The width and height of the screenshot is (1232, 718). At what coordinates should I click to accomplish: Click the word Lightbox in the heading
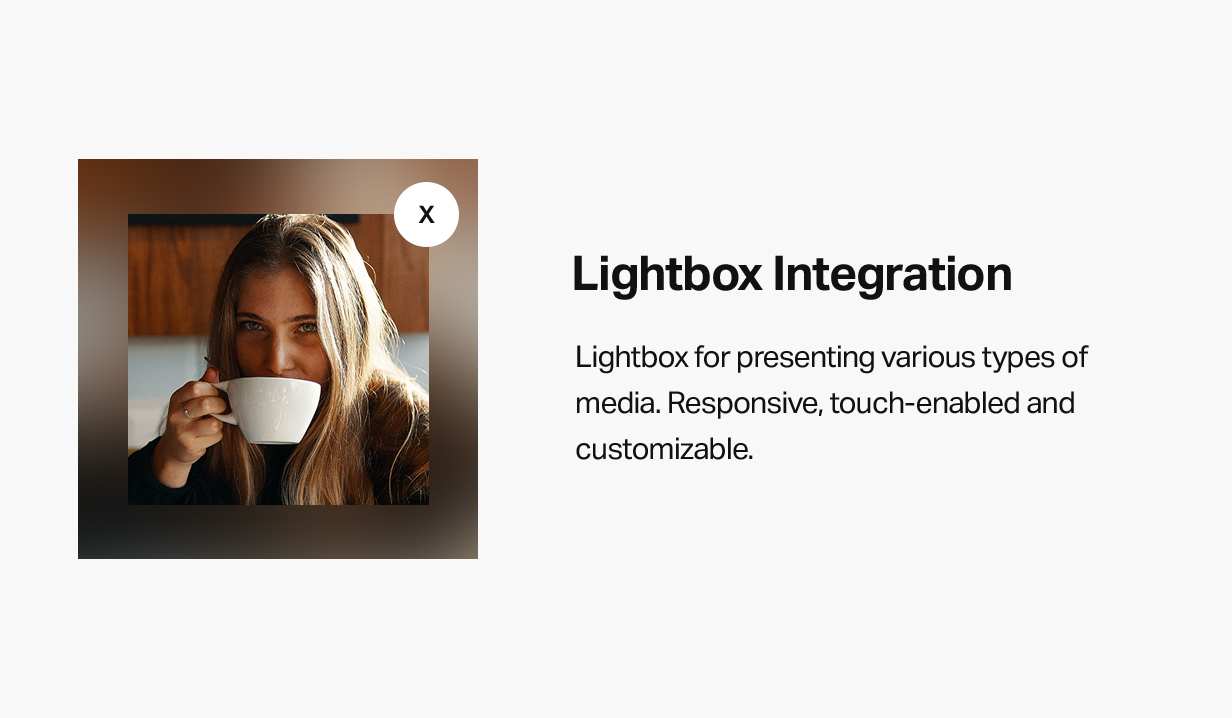(x=667, y=274)
